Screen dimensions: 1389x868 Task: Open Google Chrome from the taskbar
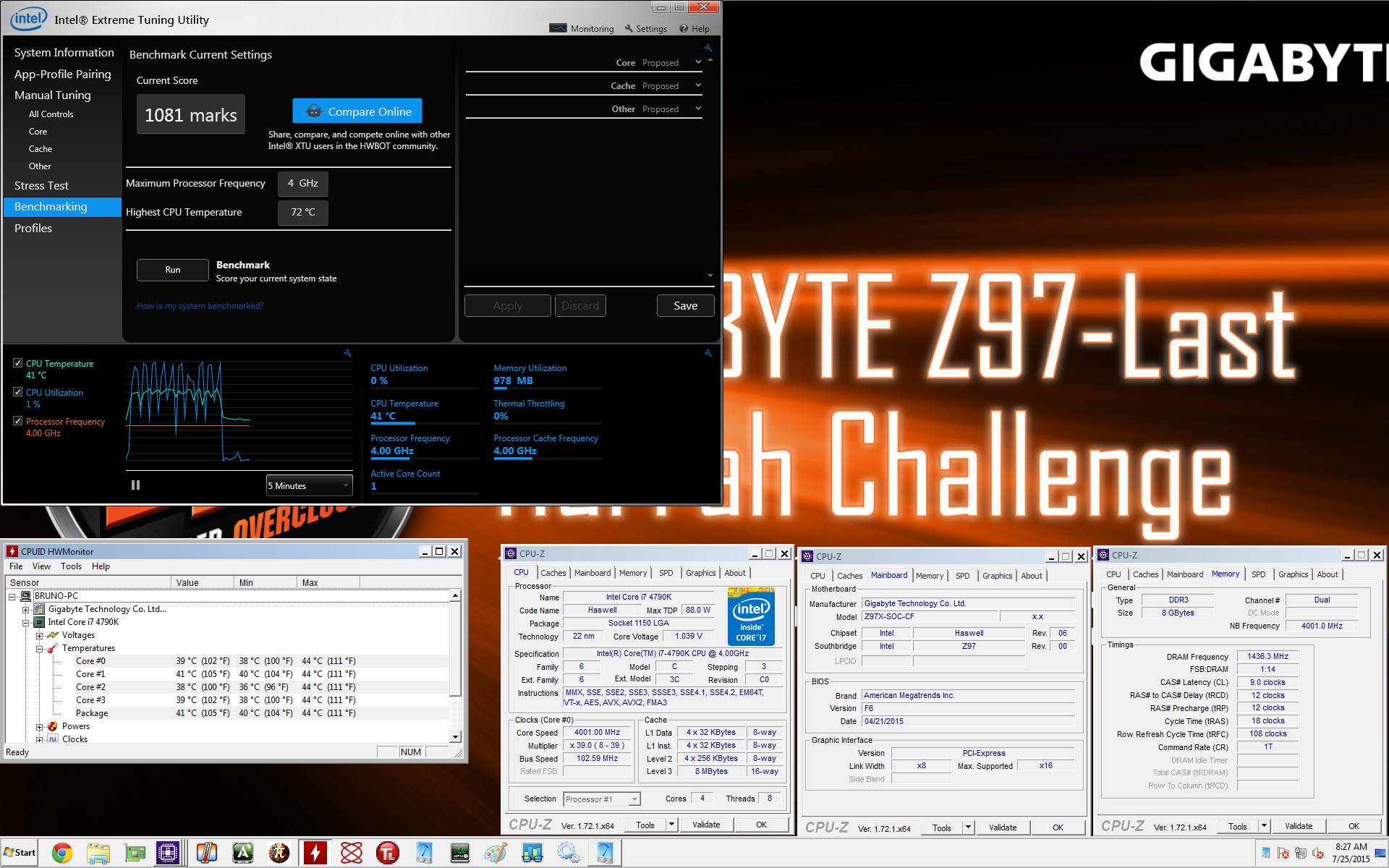point(62,854)
